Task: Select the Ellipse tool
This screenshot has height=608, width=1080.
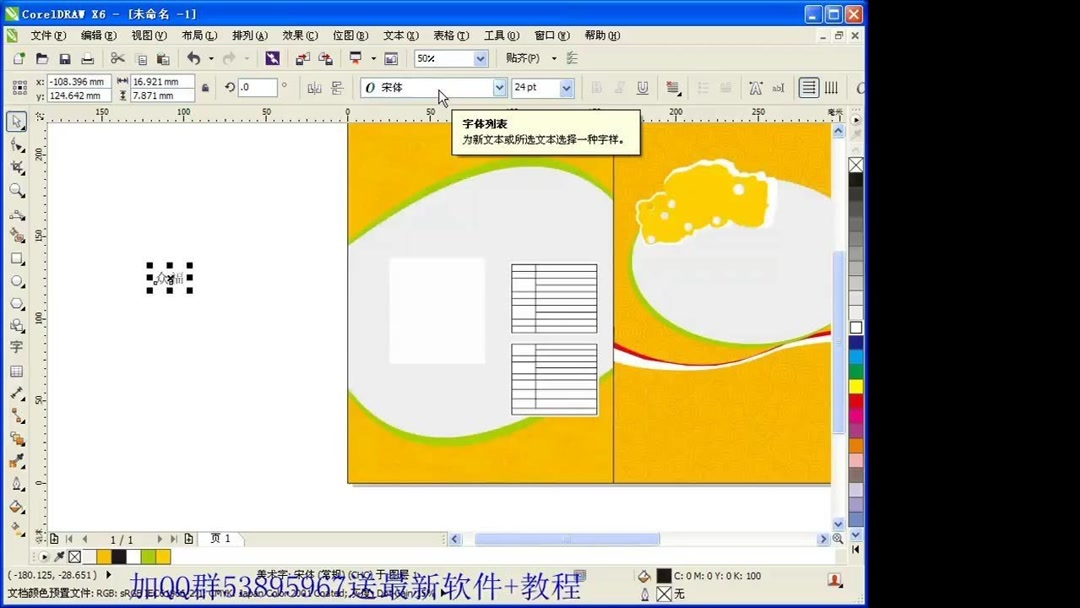Action: pos(16,281)
